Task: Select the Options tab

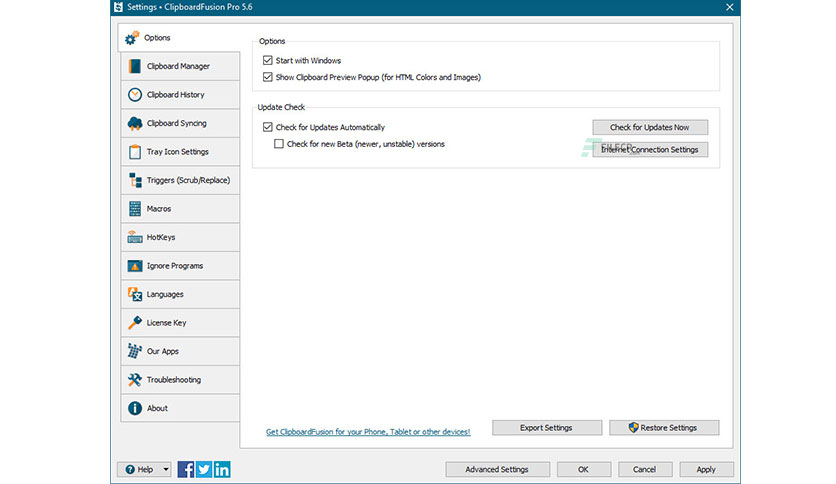Action: 179,38
